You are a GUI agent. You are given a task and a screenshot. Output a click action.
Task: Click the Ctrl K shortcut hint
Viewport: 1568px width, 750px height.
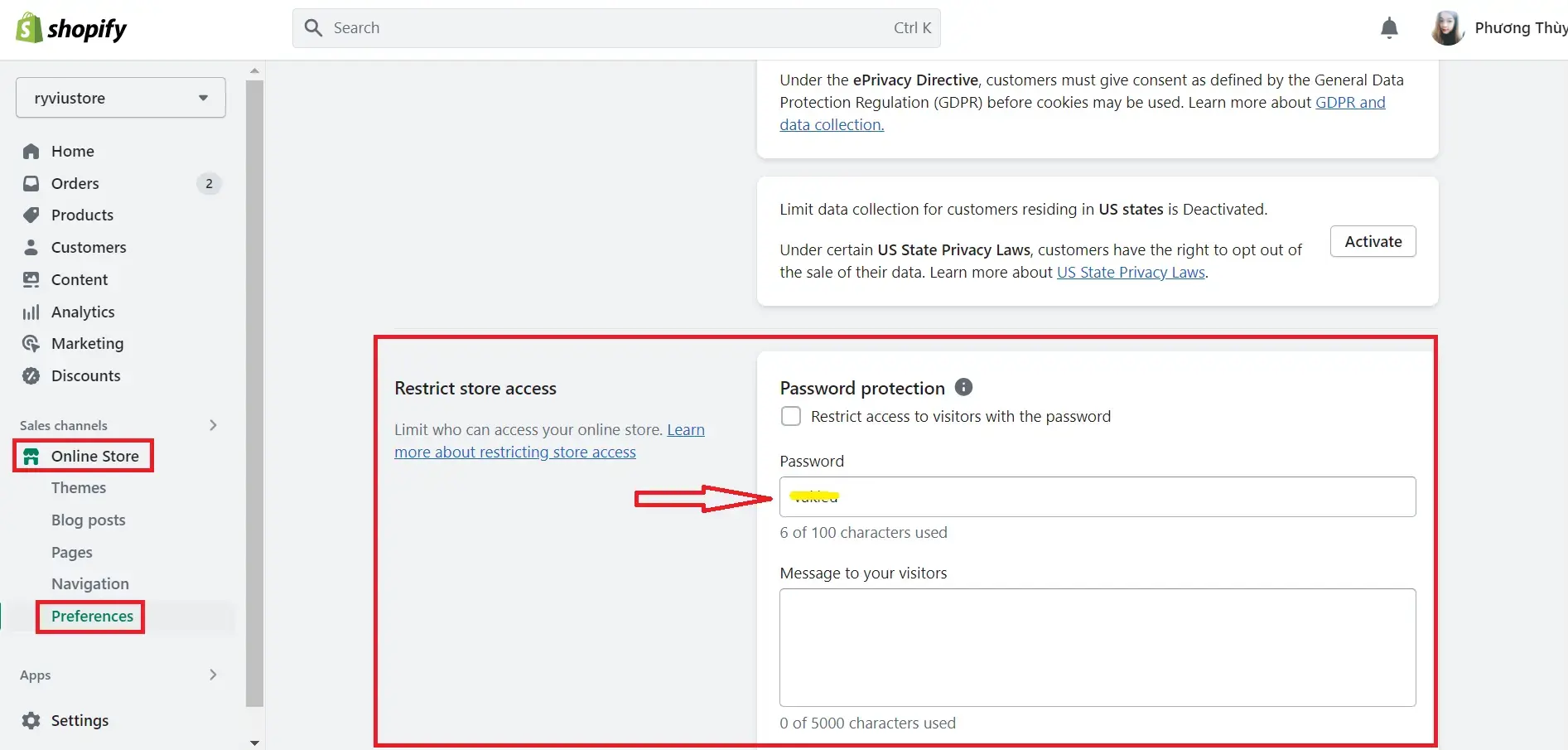pos(913,28)
